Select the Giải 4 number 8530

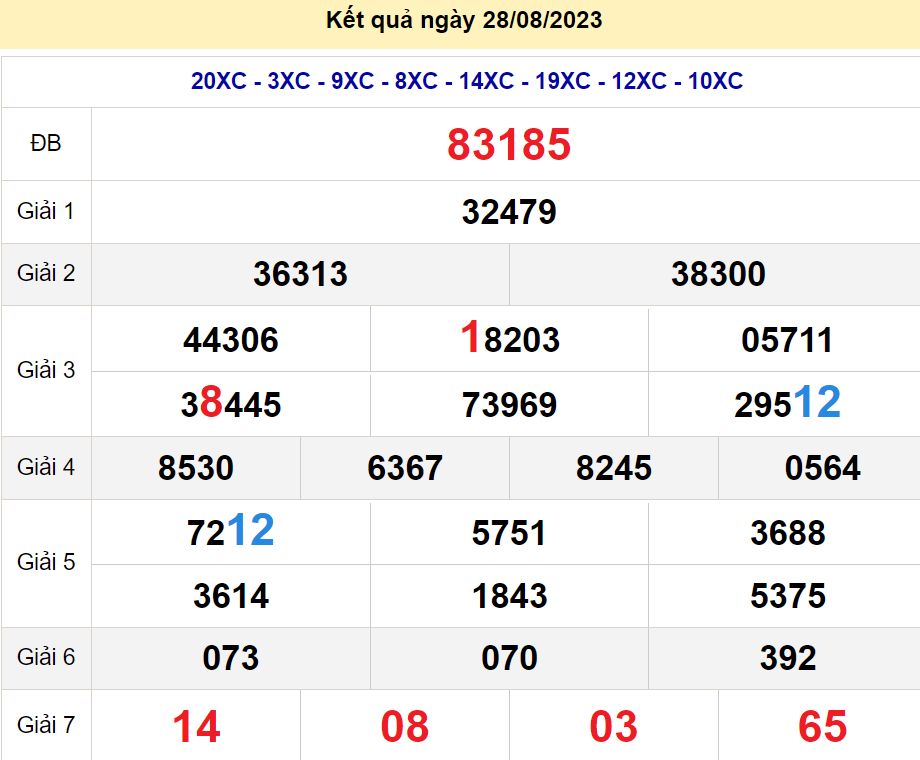[x=196, y=468]
